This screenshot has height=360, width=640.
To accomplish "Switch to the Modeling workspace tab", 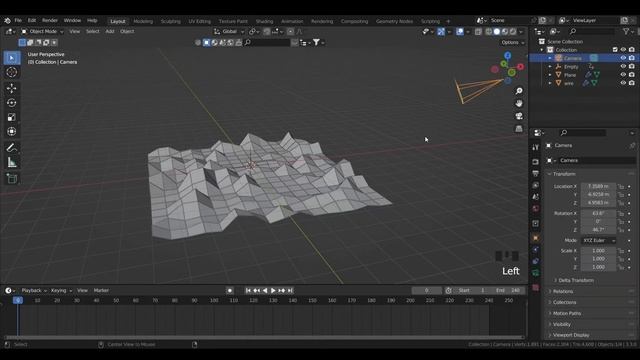I will [143, 21].
